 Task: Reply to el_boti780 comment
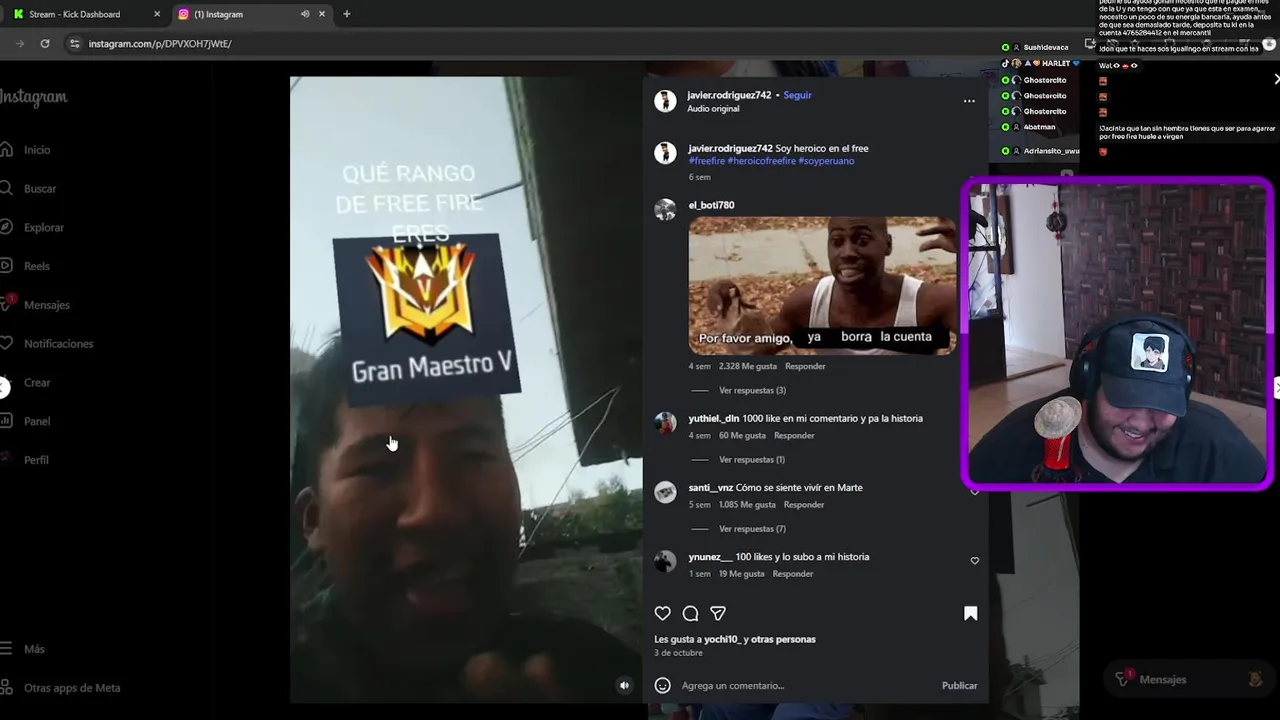(805, 366)
